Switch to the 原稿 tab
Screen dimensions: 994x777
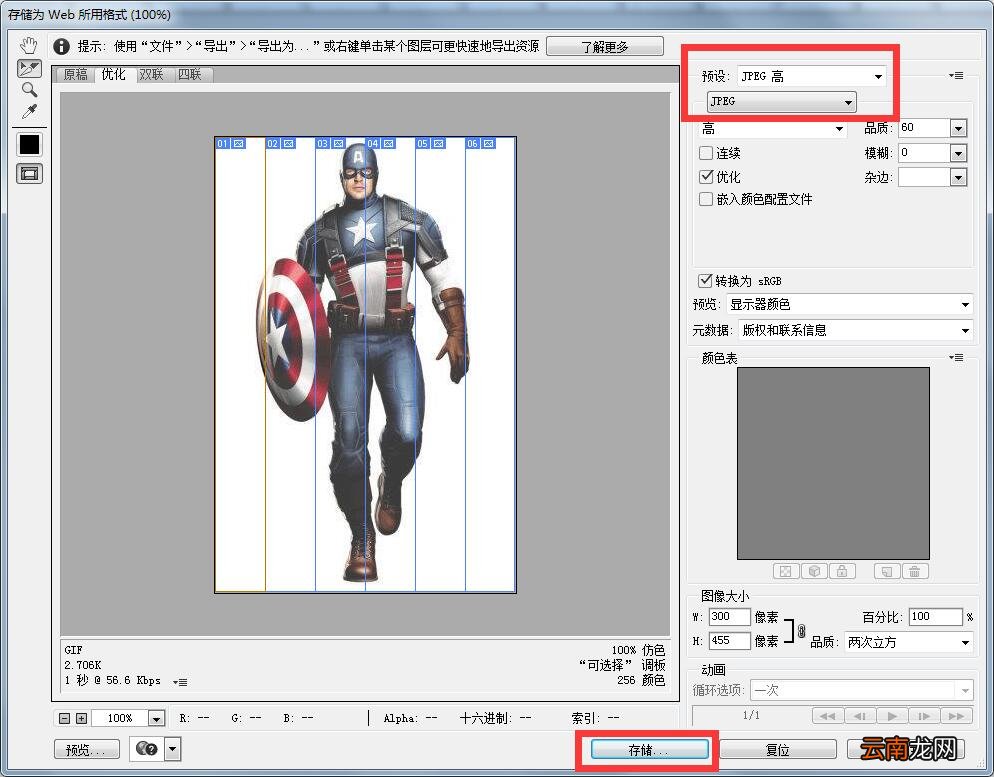coord(75,75)
